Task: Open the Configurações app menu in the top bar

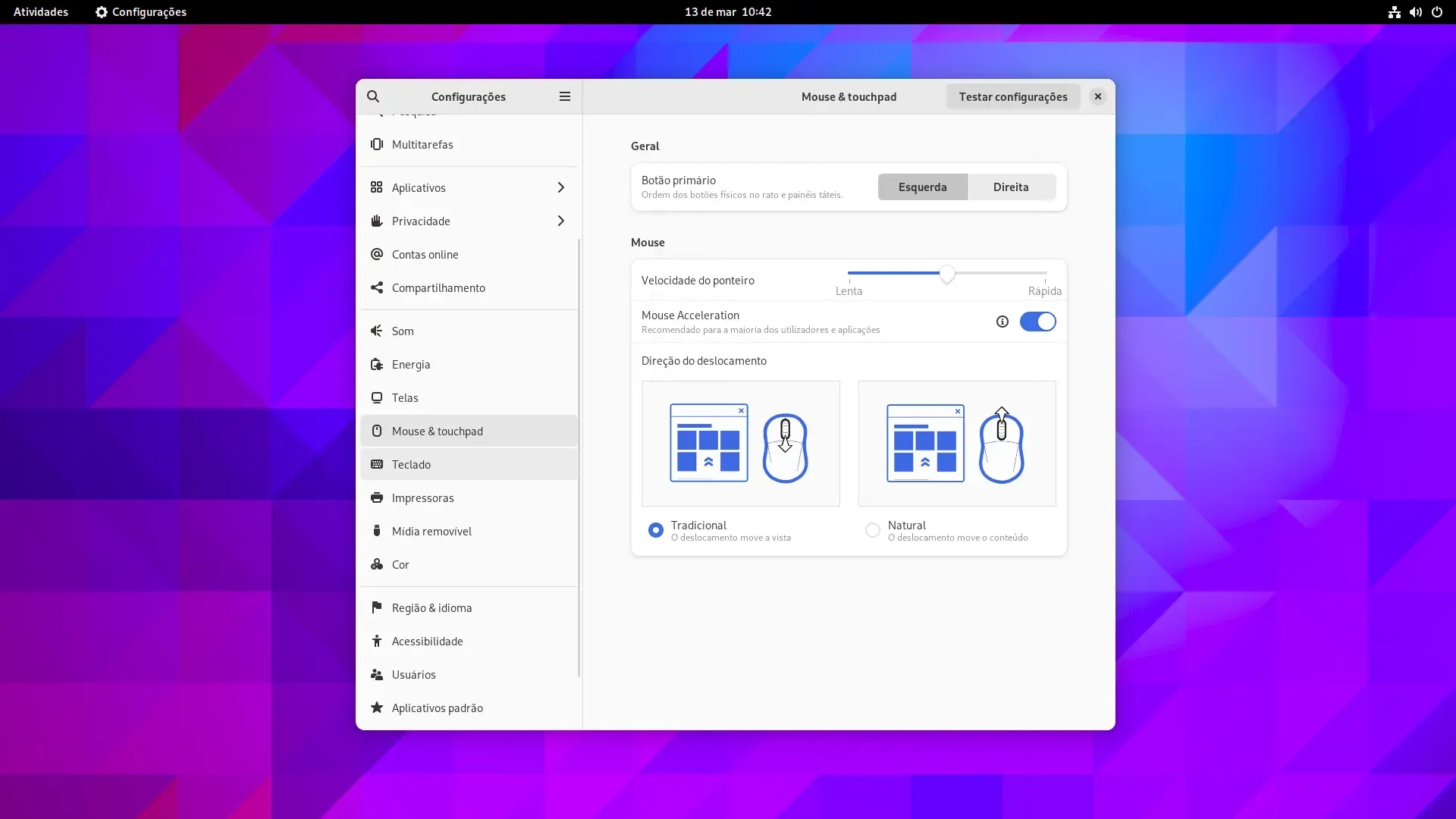Action: tap(141, 12)
